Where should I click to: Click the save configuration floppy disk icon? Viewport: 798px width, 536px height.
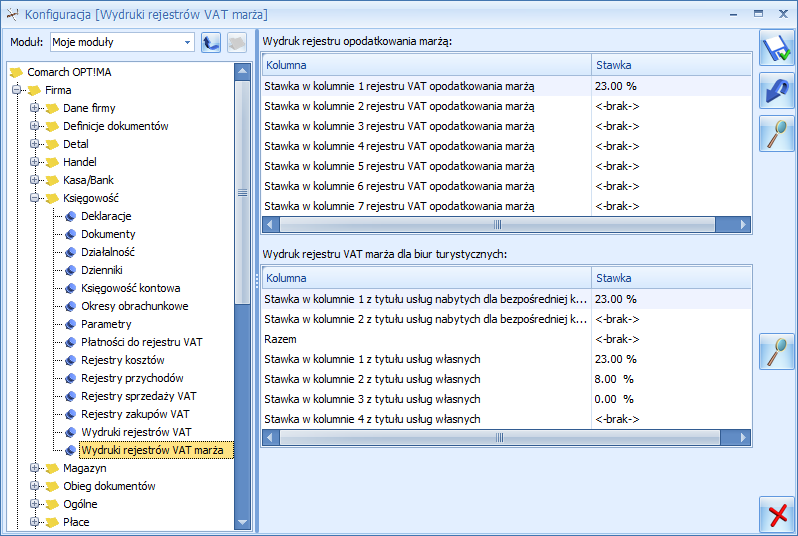coord(777,47)
